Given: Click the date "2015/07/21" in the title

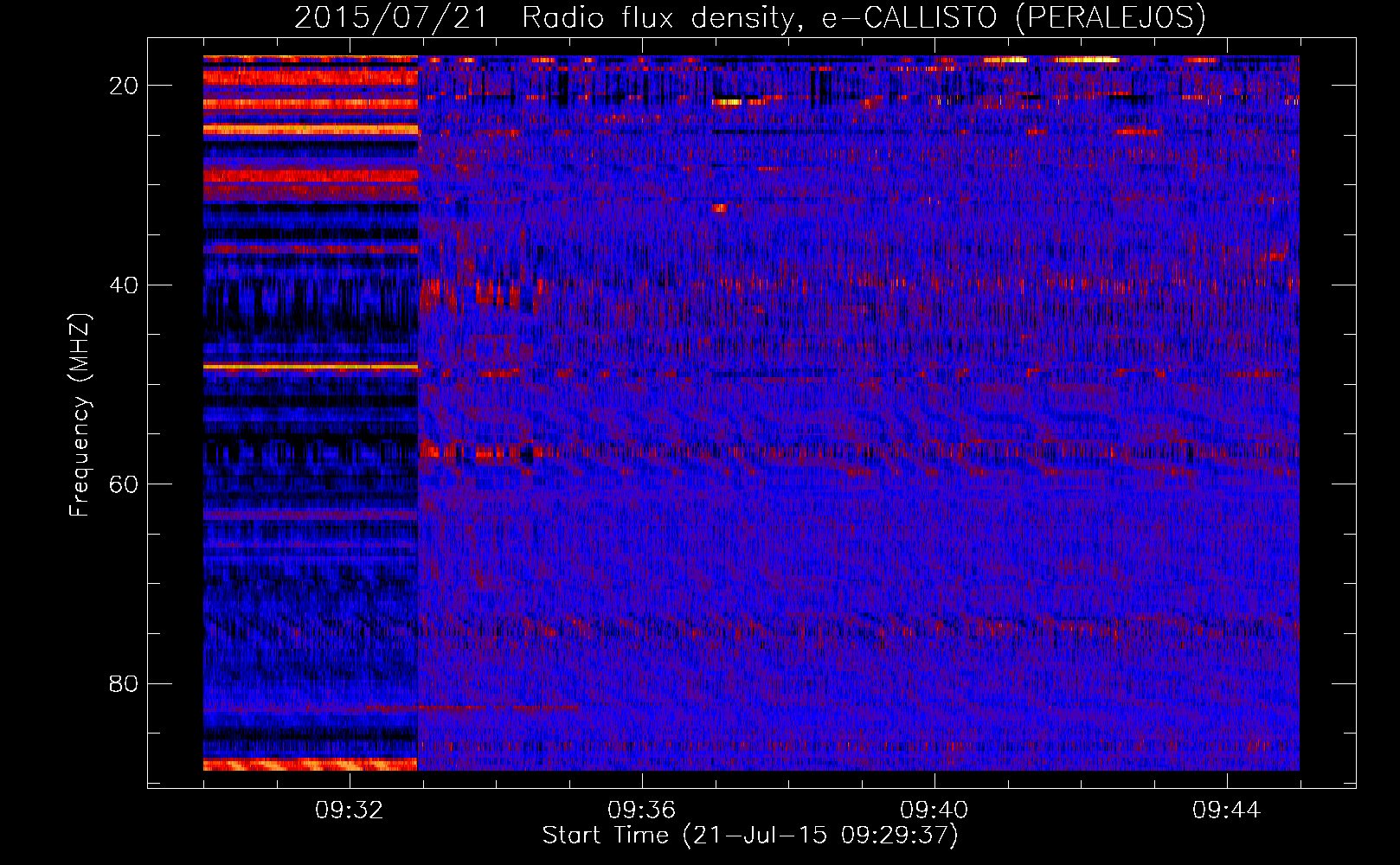Looking at the screenshot, I should tap(391, 17).
